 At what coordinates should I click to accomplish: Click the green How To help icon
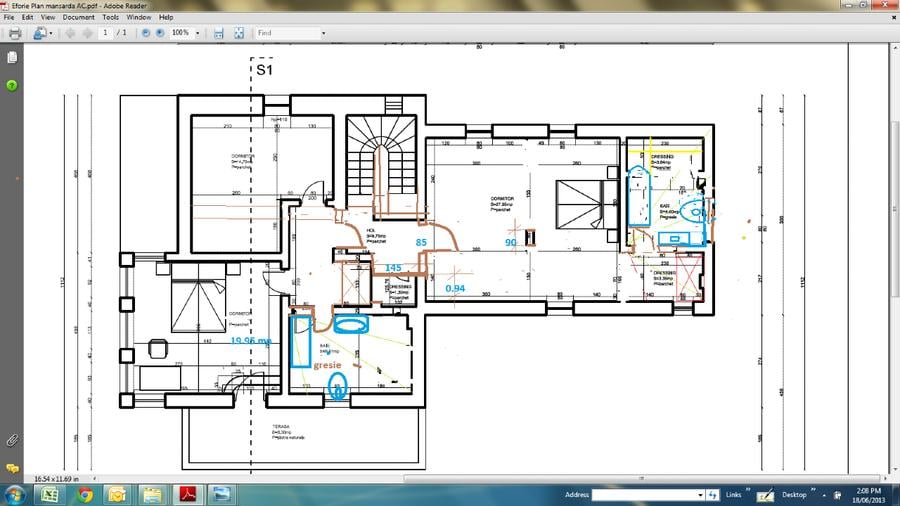[12, 85]
